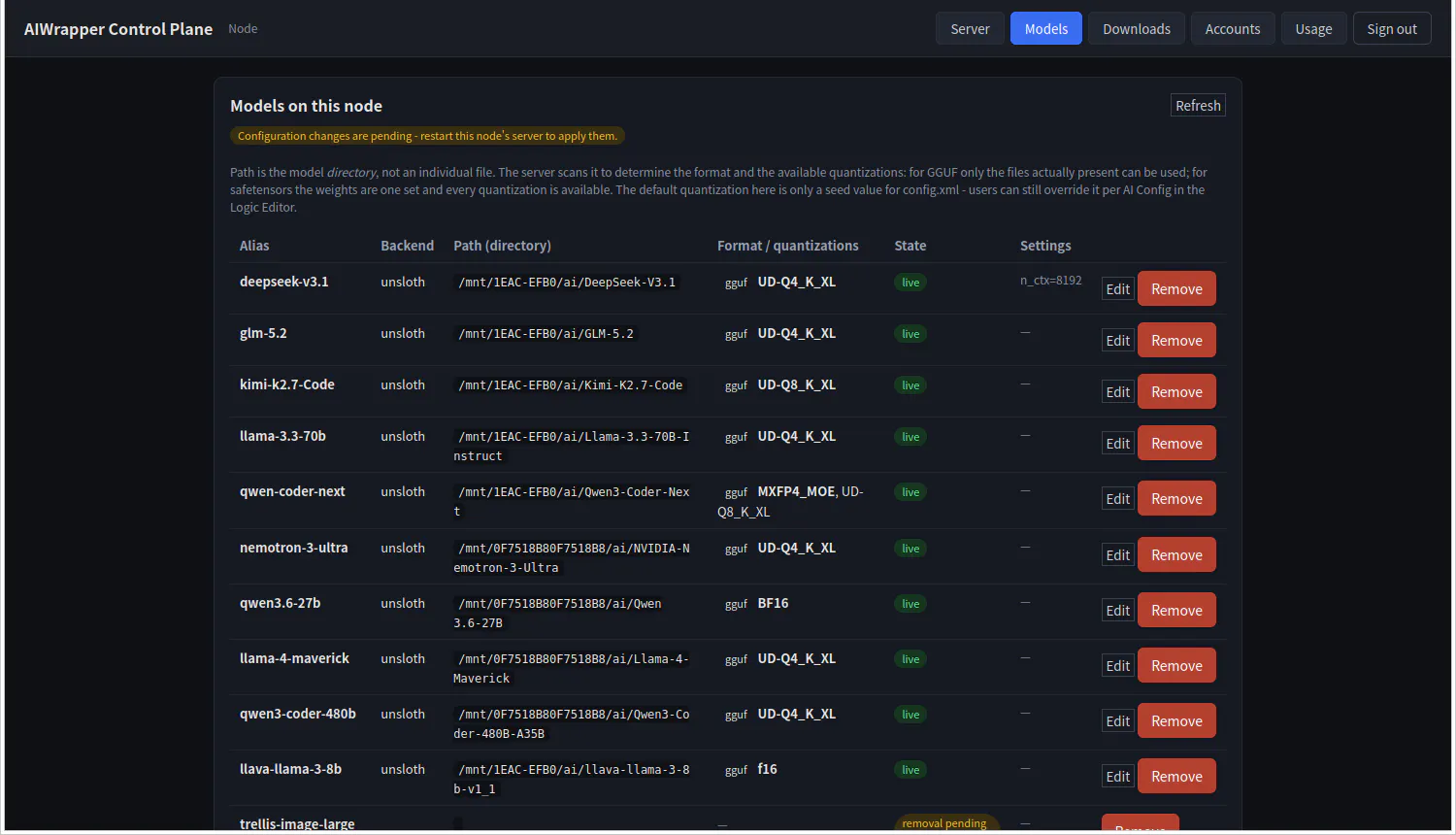Click the removal pending badge
This screenshot has width=1456, height=835.
coord(944,823)
